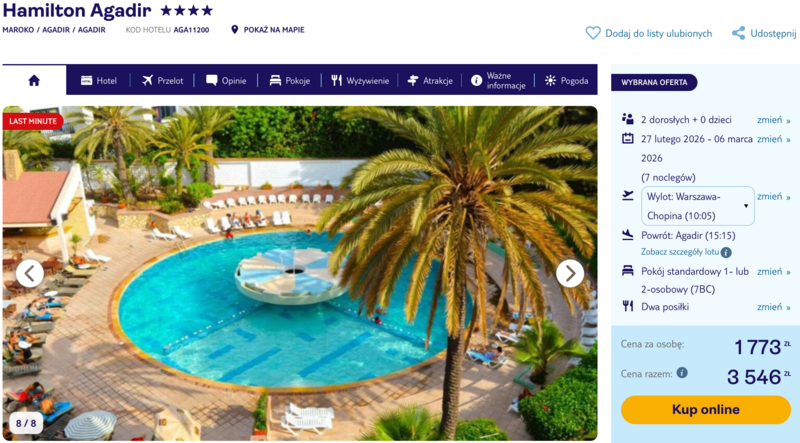This screenshot has width=800, height=443.
Task: Switch to the Pogoda tab
Action: [x=566, y=81]
